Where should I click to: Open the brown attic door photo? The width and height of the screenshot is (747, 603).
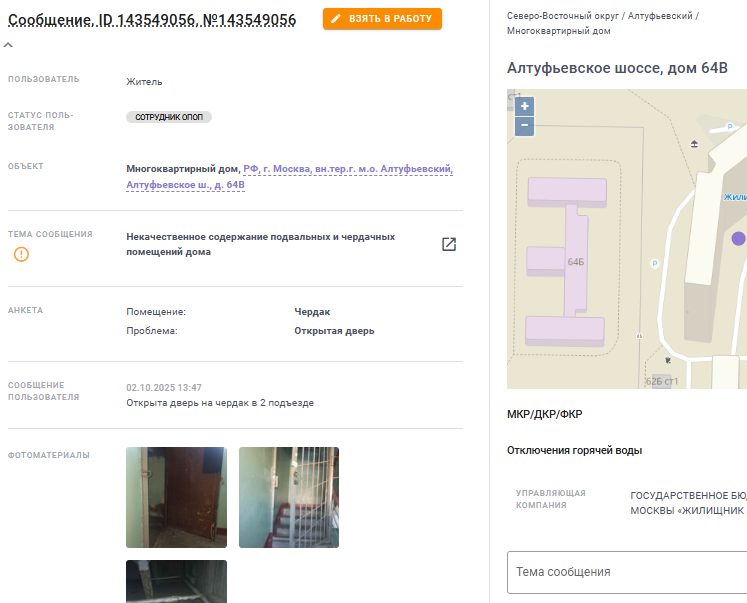point(176,497)
